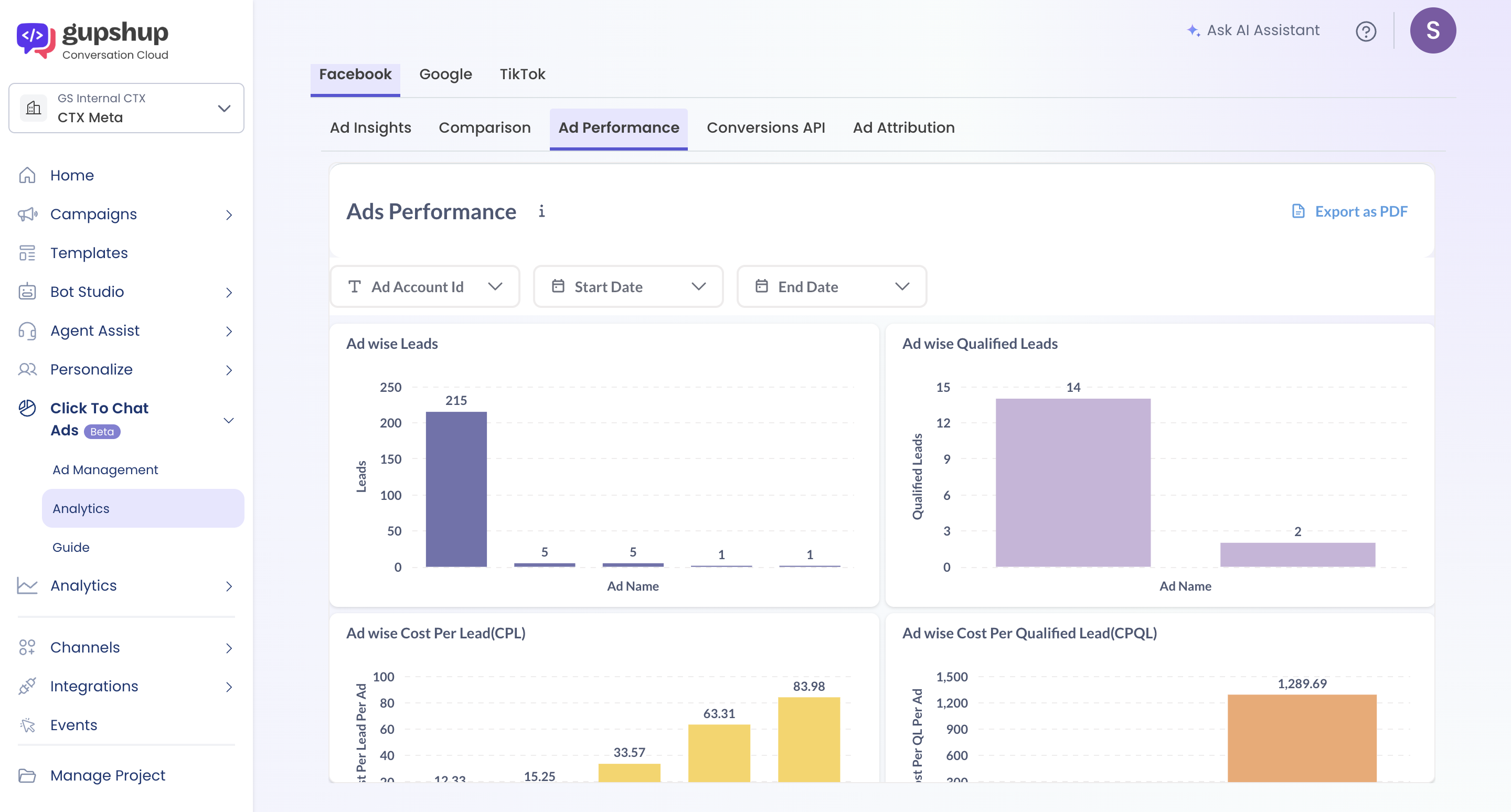Viewport: 1511px width, 812px height.
Task: Click the 14 qualified leads bar
Action: [1073, 483]
